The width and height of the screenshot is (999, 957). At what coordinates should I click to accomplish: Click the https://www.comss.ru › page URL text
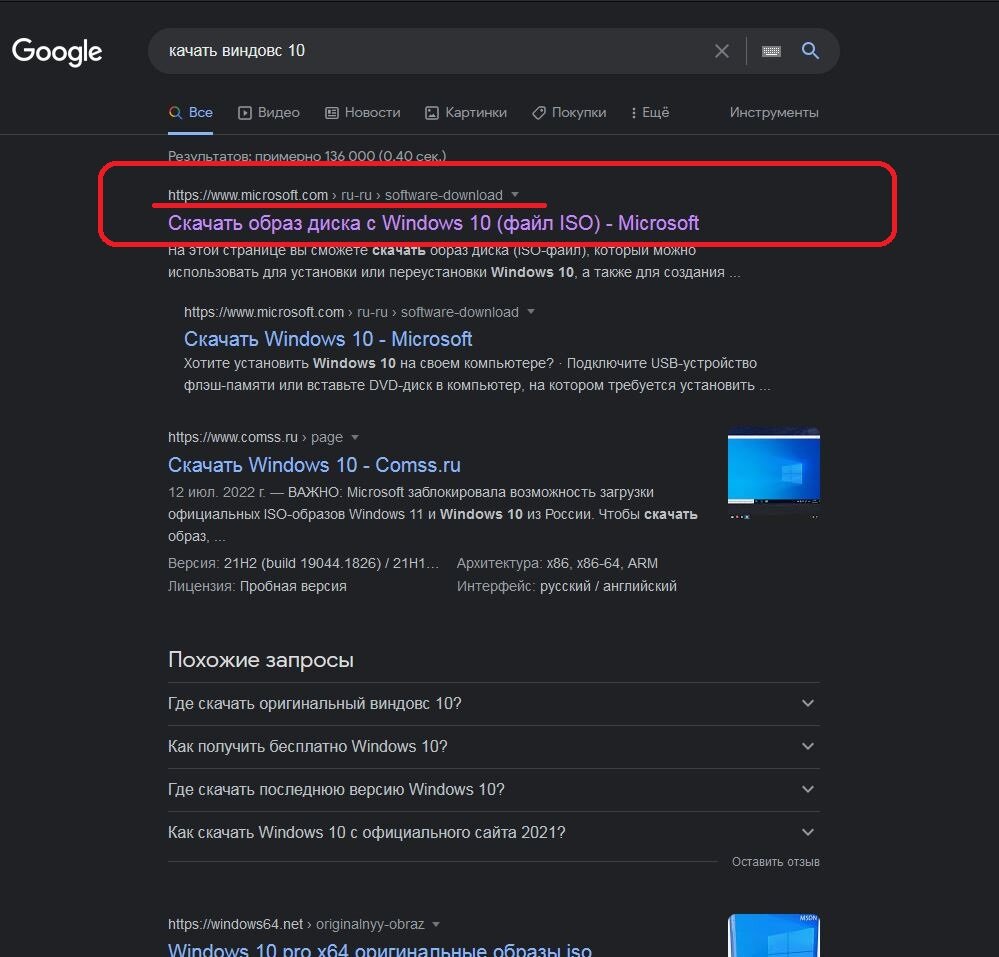pos(255,438)
